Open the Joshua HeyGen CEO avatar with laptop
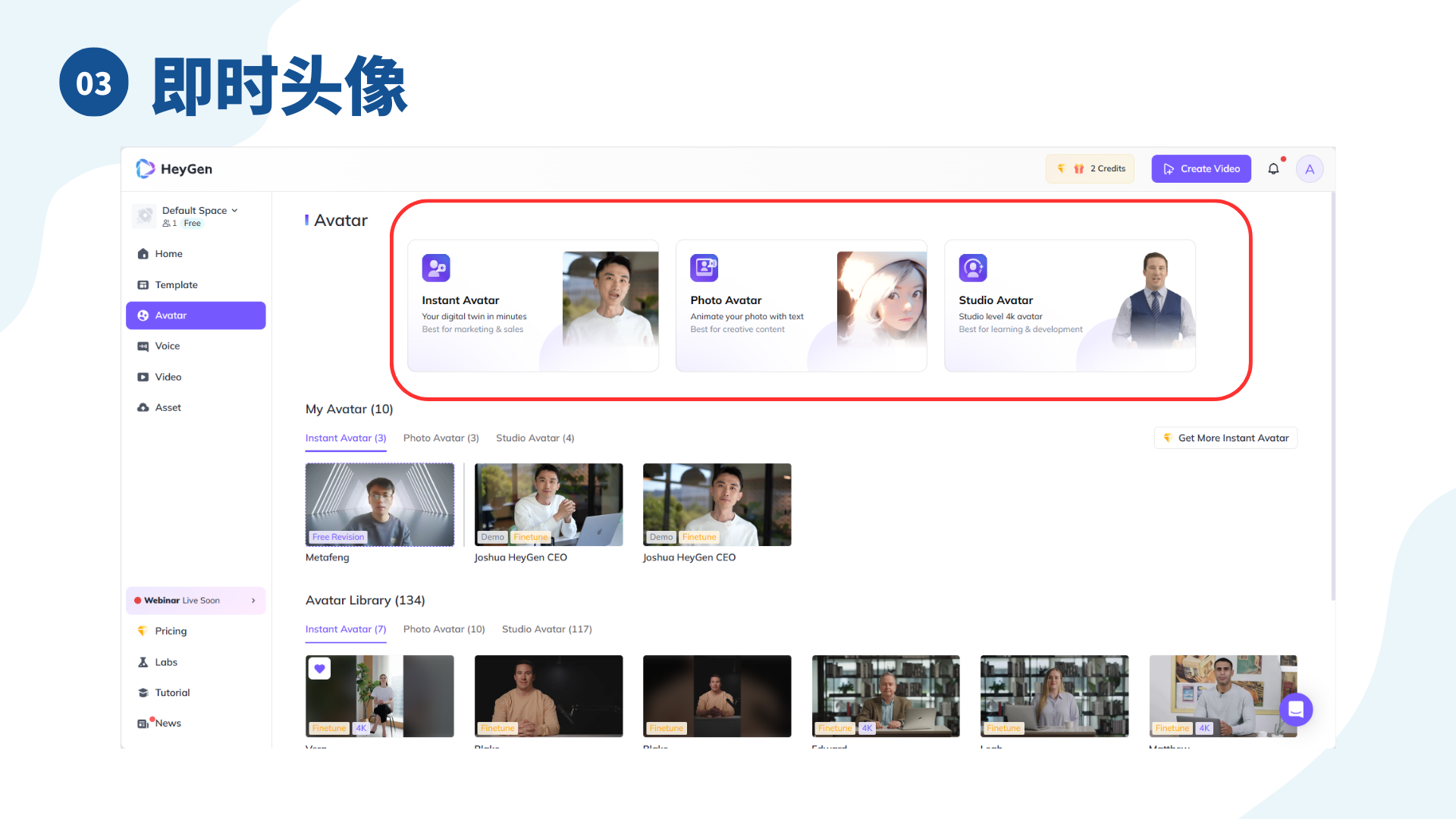The height and width of the screenshot is (819, 1456). [x=549, y=505]
